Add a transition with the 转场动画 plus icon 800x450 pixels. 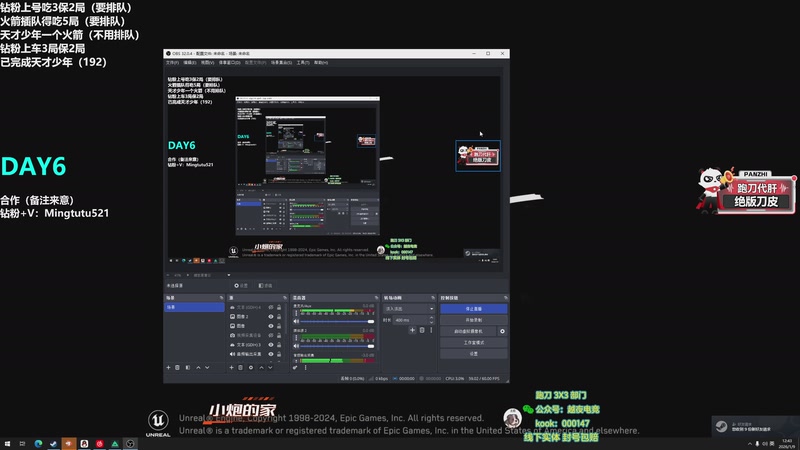[413, 330]
